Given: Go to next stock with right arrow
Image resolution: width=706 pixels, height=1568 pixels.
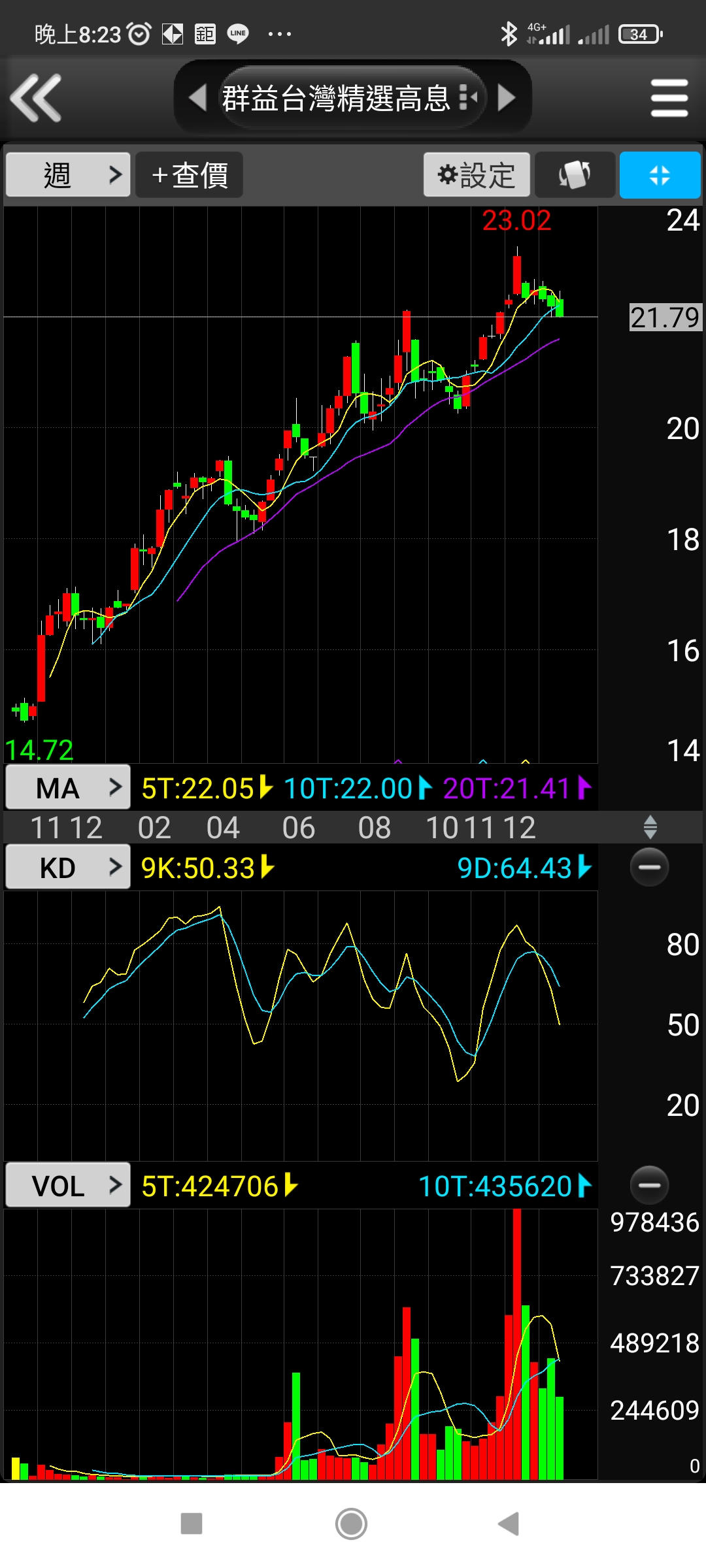Looking at the screenshot, I should [x=507, y=98].
